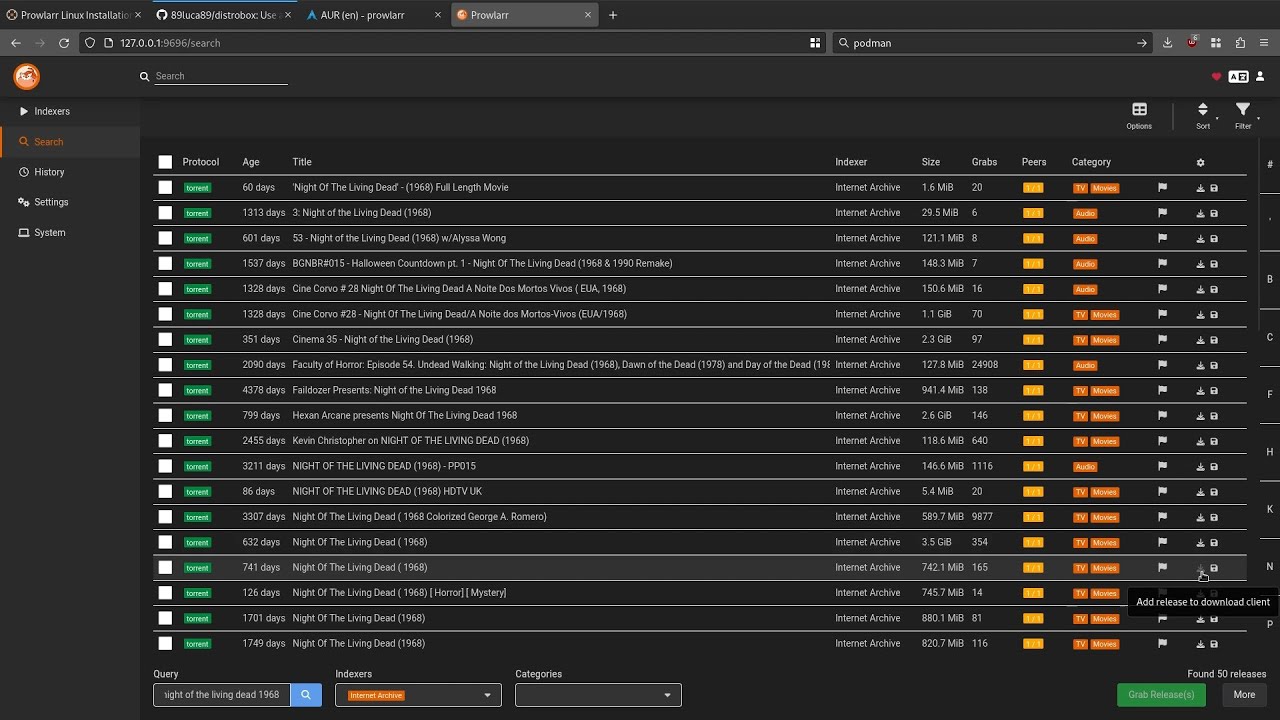Open table Options
The width and height of the screenshot is (1280, 720).
(1139, 116)
